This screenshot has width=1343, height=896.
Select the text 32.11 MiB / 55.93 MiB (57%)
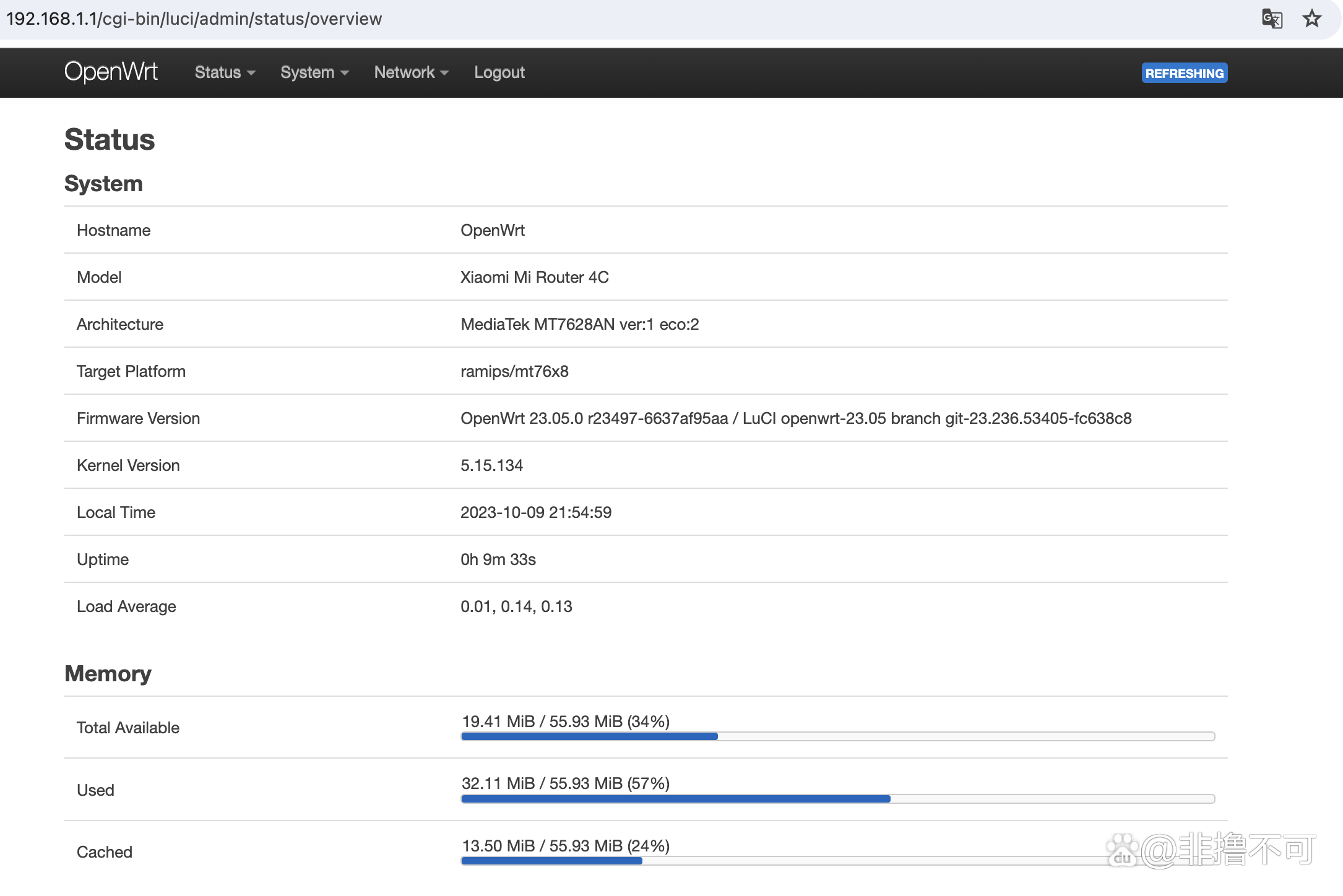coord(566,783)
